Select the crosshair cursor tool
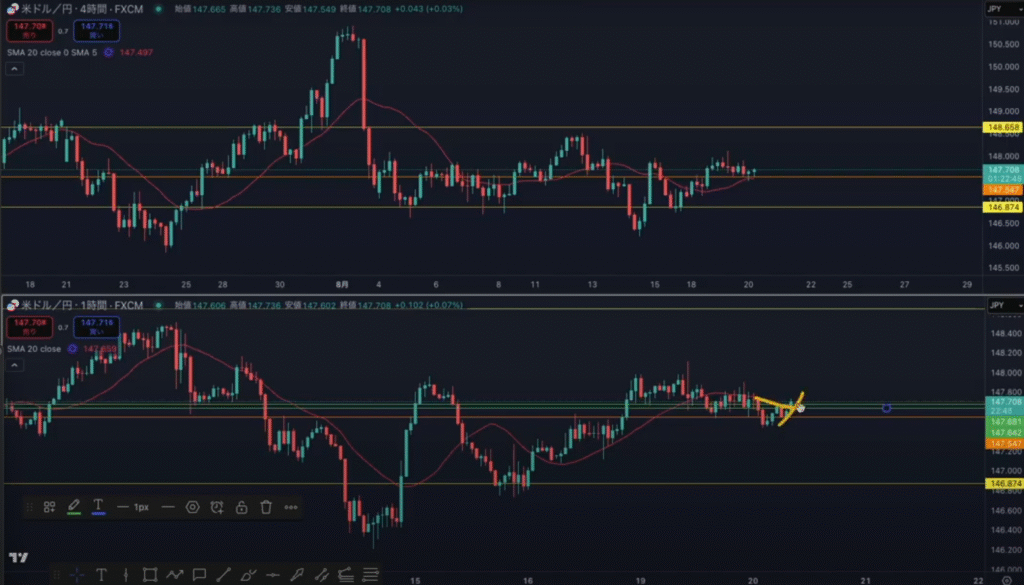Screen dimensions: 1024x585 tap(77, 575)
